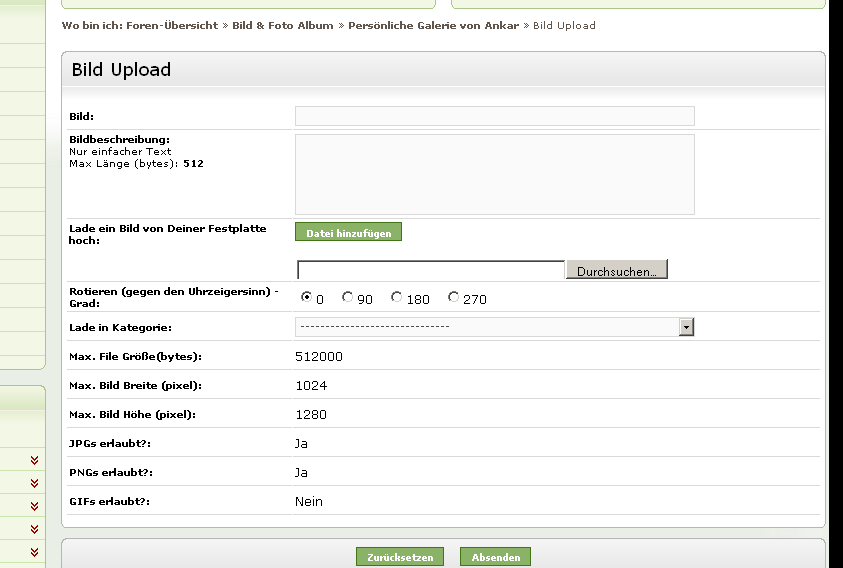Viewport: 843px width, 568px height.
Task: Click the file path field beside Durchsuchen
Action: click(431, 270)
